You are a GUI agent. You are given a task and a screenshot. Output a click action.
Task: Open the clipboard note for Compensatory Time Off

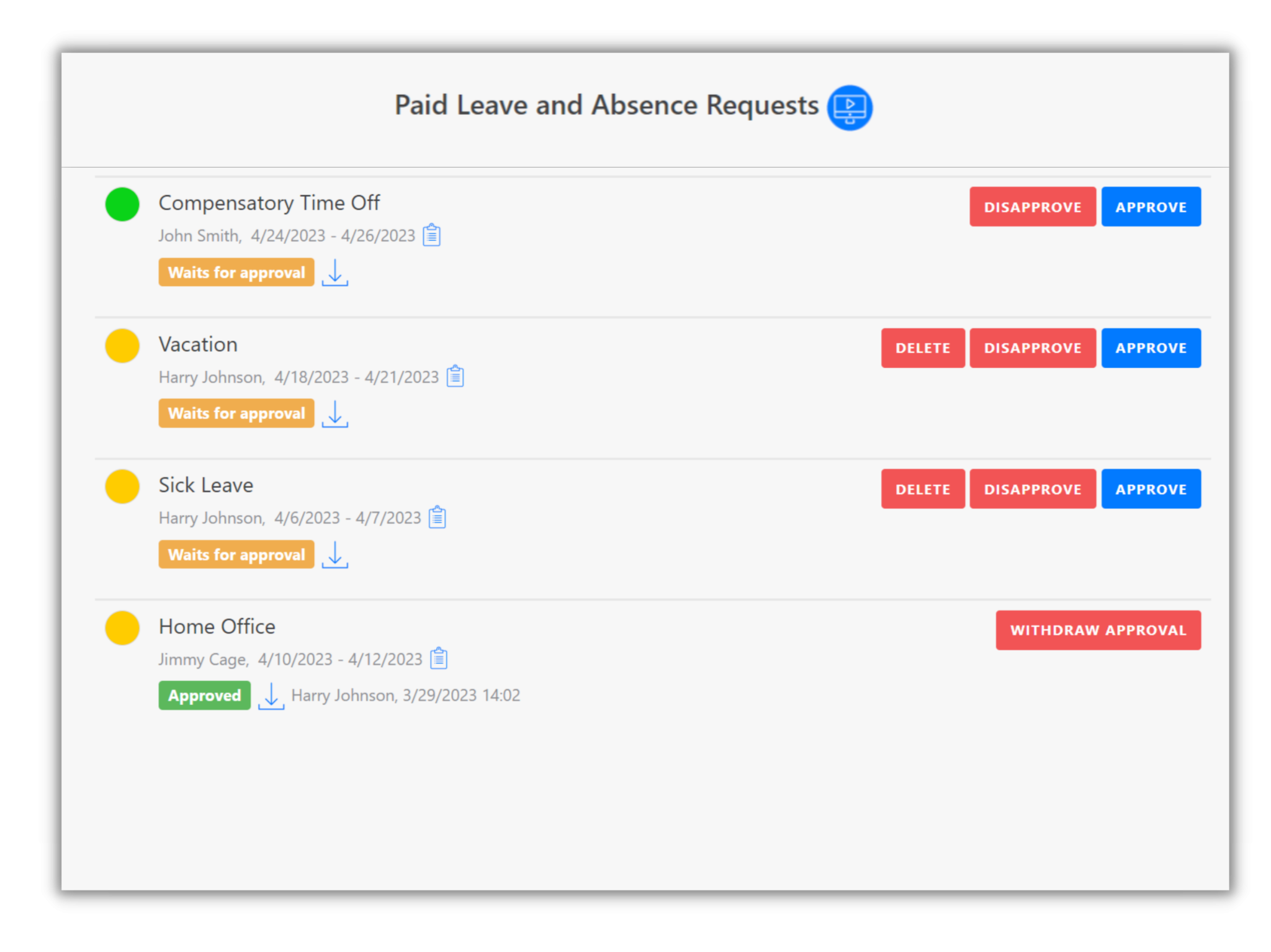(x=432, y=235)
